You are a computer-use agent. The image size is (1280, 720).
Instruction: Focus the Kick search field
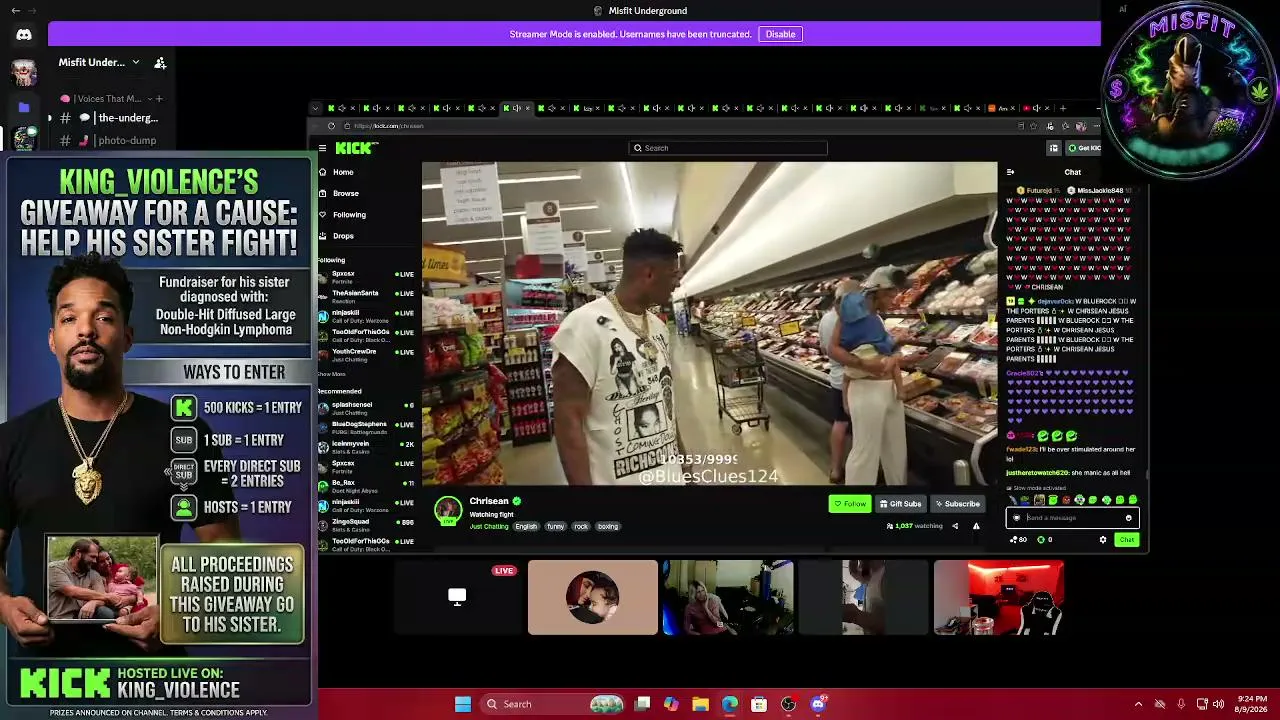728,148
